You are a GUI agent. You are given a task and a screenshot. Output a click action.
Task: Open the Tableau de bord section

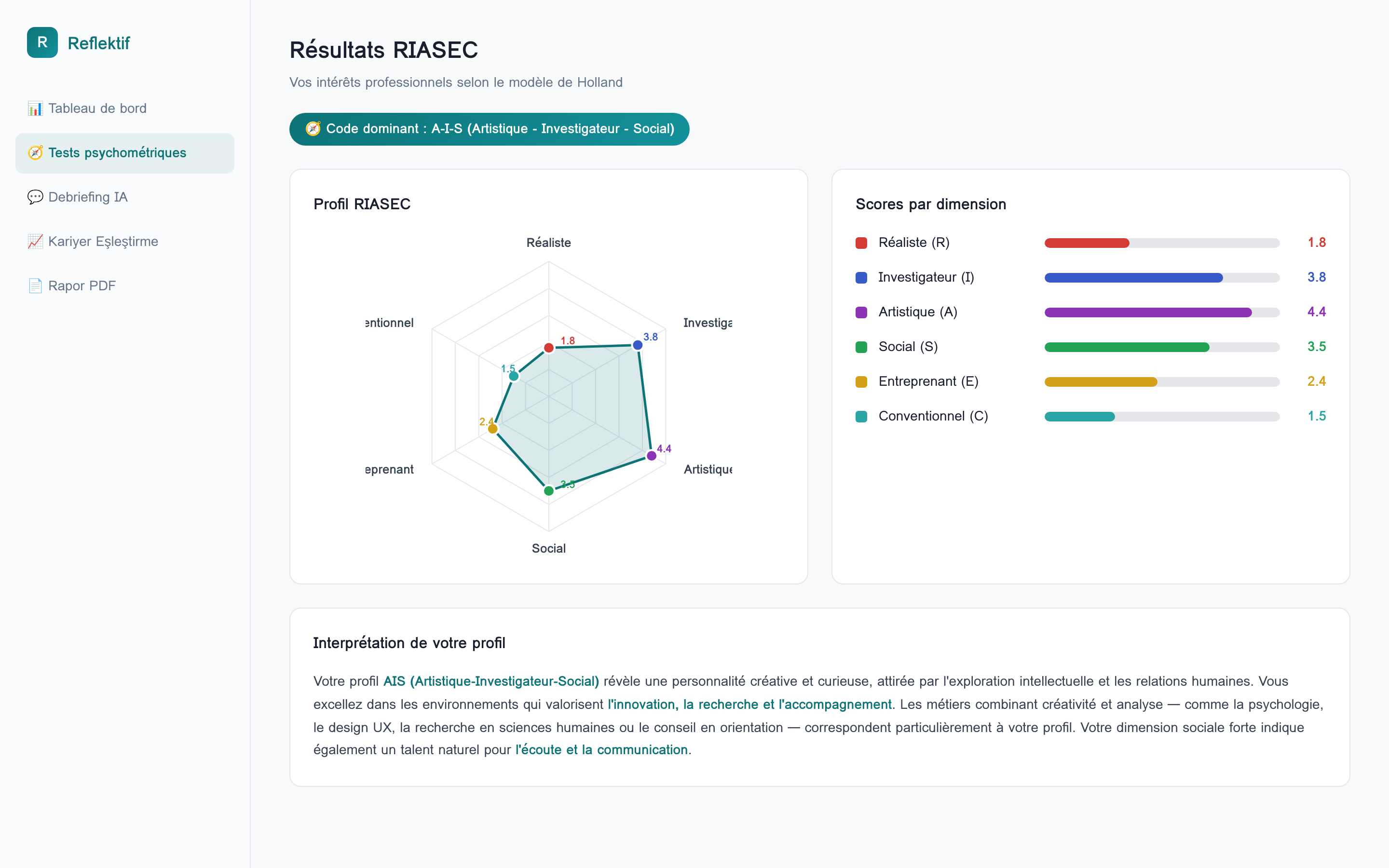[x=97, y=108]
